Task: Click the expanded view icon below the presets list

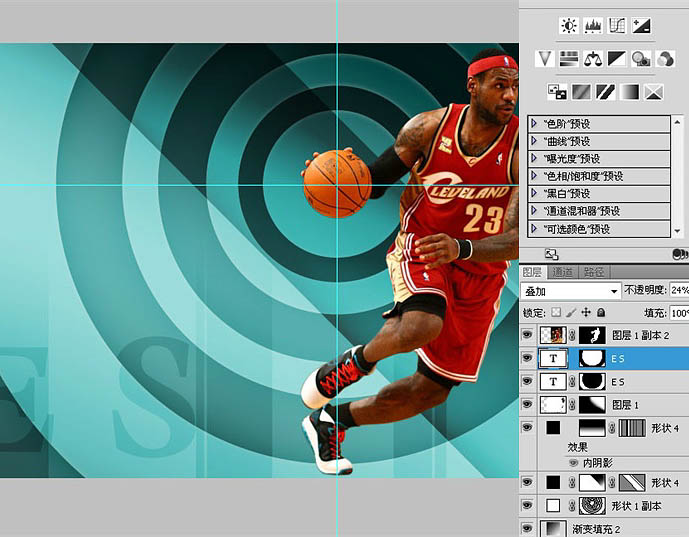Action: (551, 254)
